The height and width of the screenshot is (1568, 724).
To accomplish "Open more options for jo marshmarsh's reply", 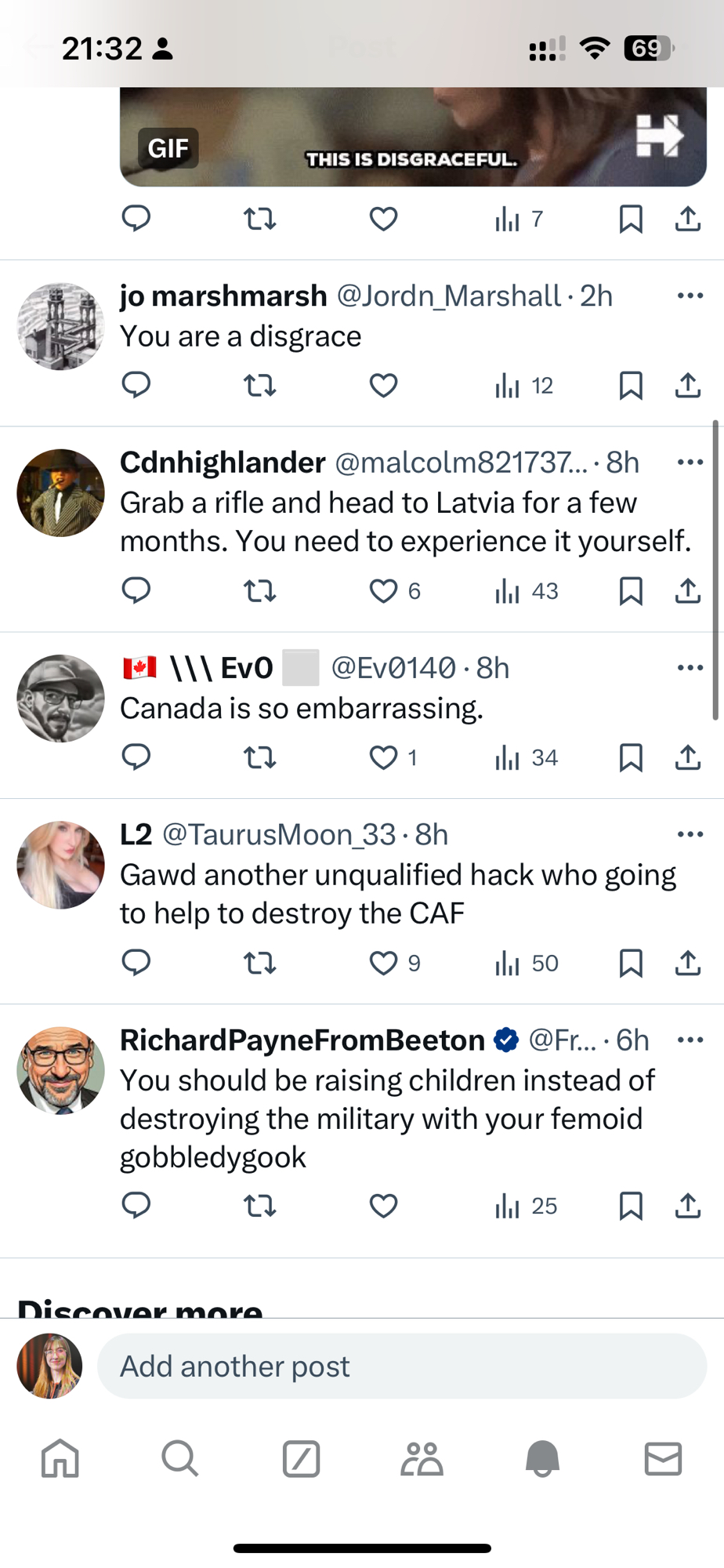I will (690, 296).
